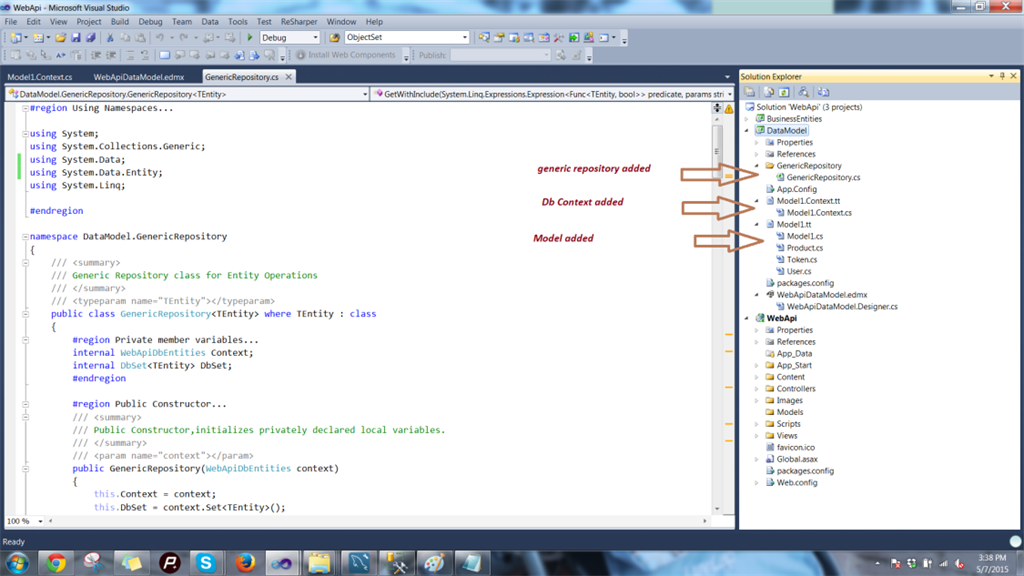Click the Save All toolbar icon
1024x576 pixels.
91,38
